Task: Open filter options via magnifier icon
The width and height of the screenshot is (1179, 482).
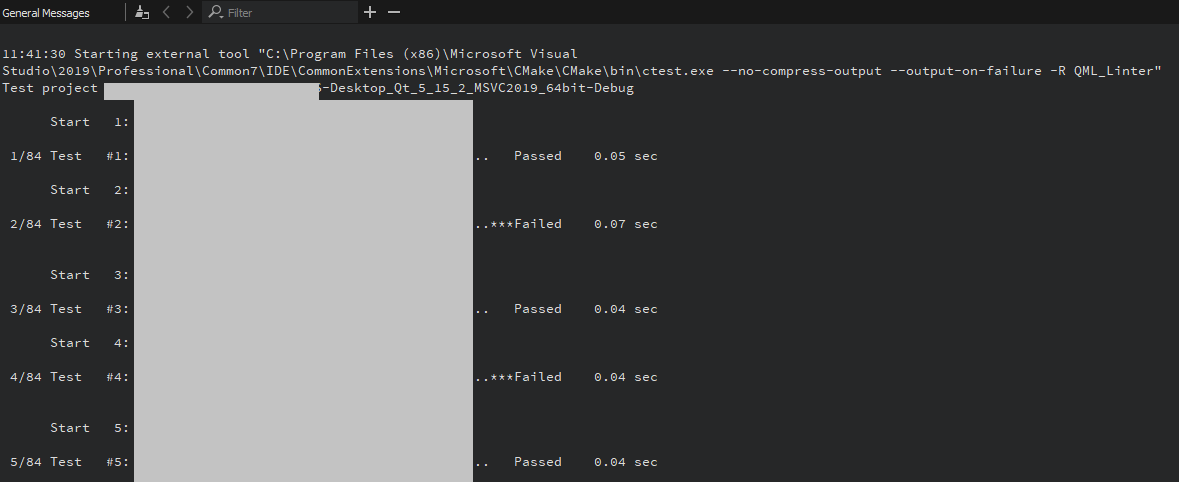Action: [x=215, y=13]
